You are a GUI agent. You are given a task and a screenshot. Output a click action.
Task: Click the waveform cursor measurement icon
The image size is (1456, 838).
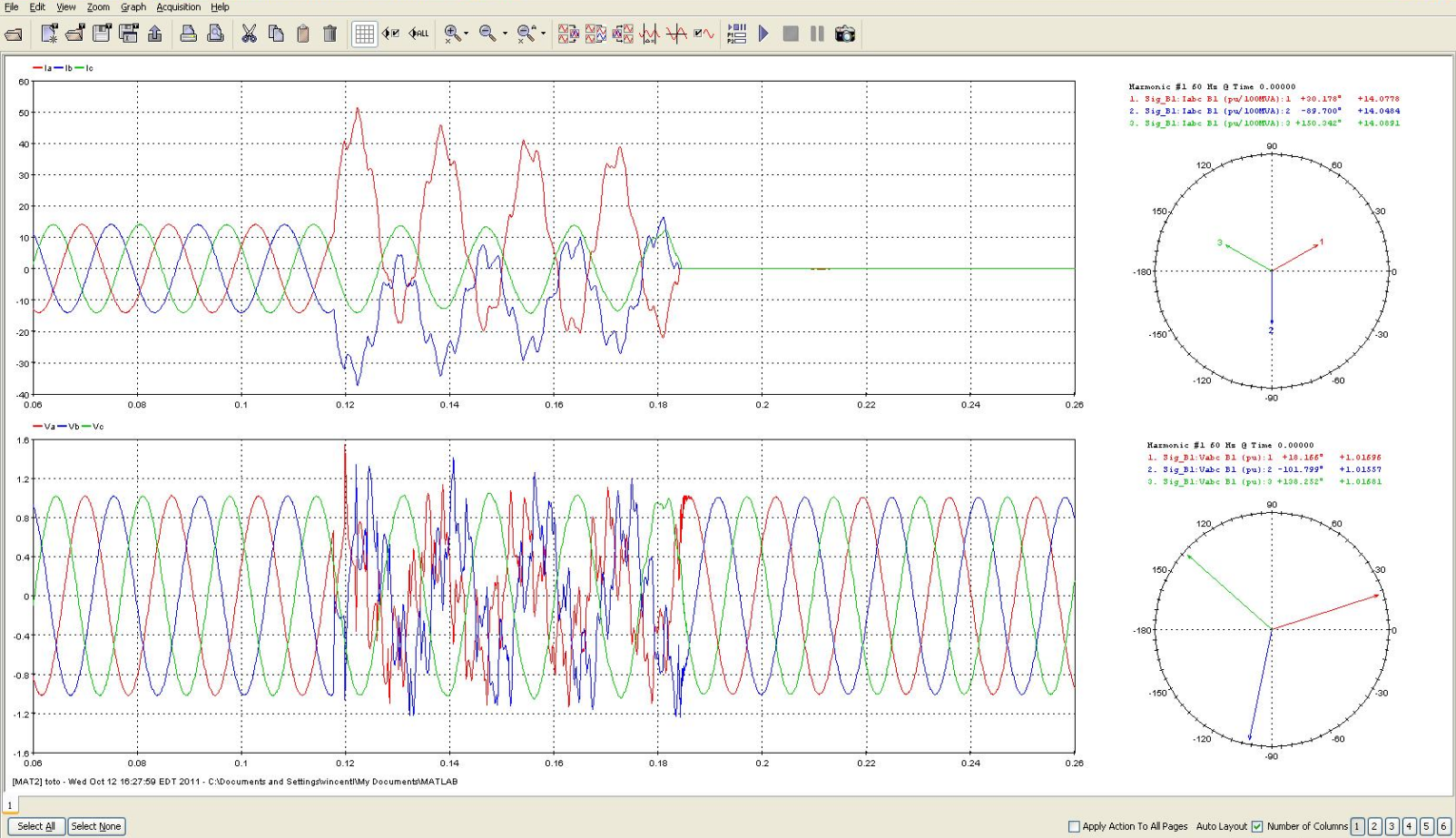(649, 34)
